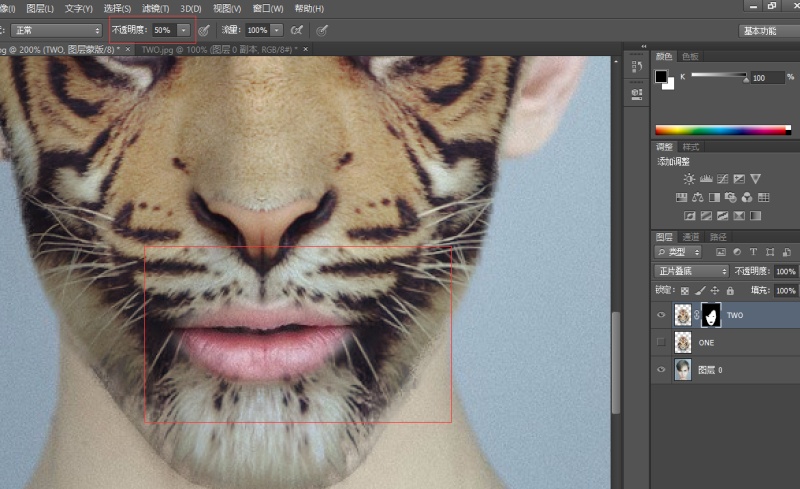Filter layers by pixel layer type
Screen dimensions: 800x489
click(720, 252)
